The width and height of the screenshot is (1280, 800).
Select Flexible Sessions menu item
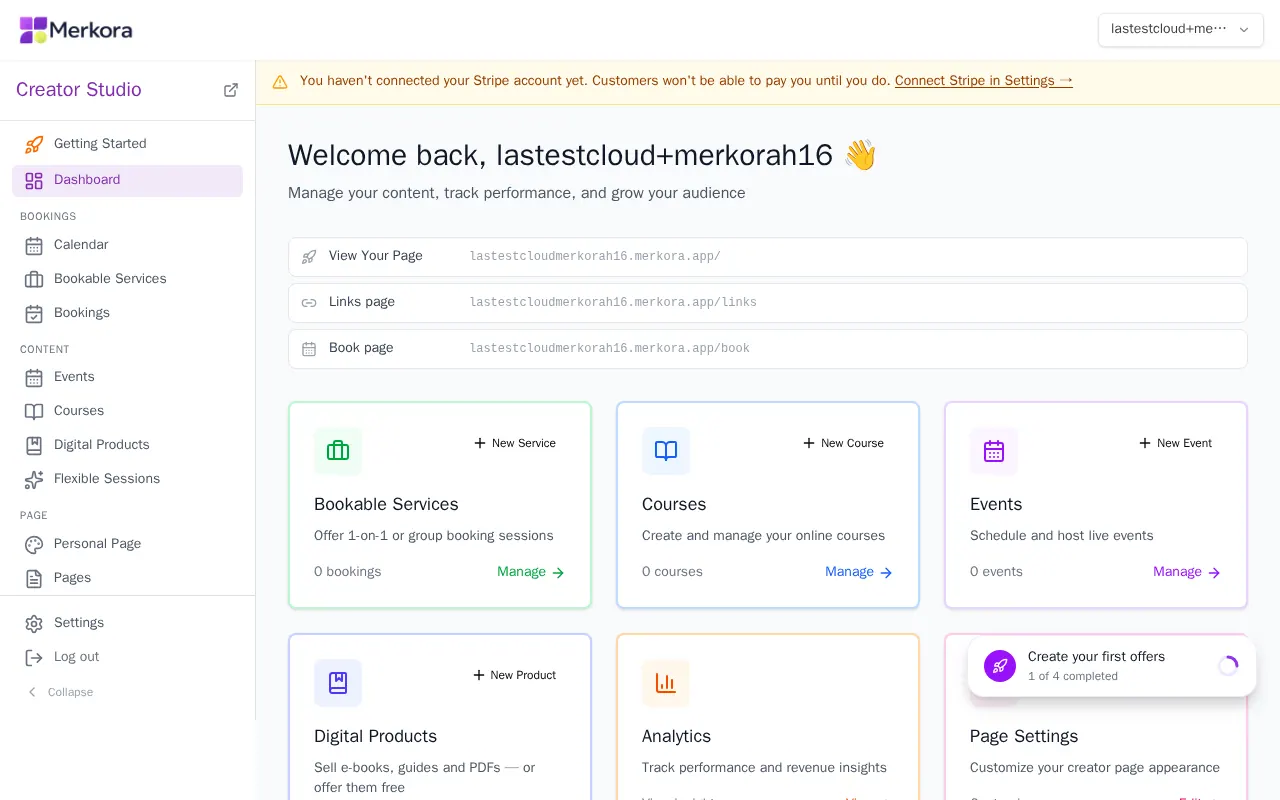(127, 479)
